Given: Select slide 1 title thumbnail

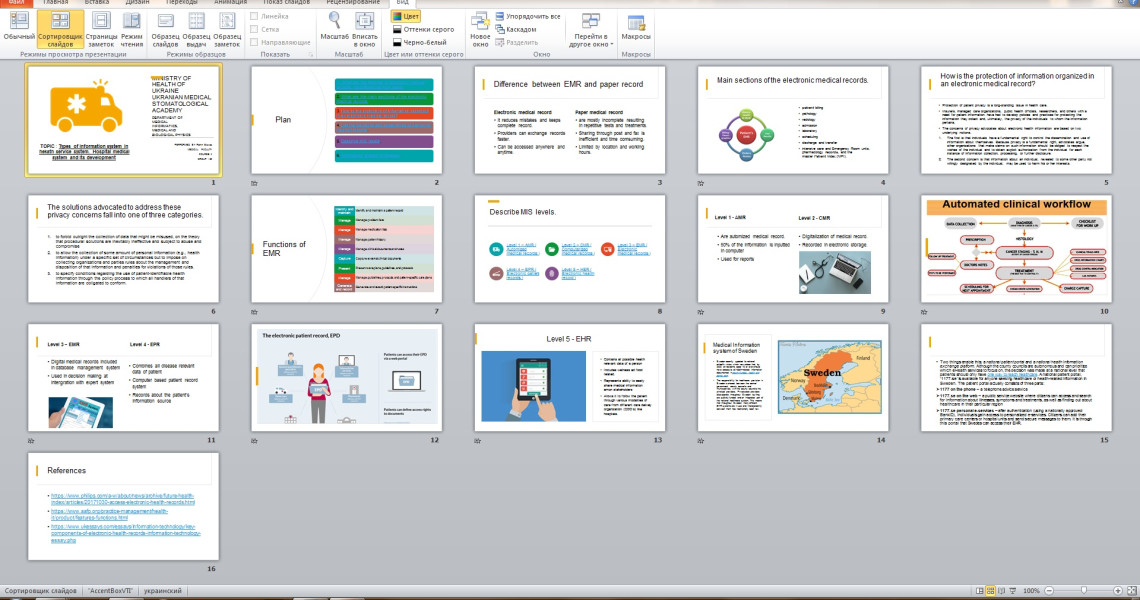Looking at the screenshot, I should 123,120.
